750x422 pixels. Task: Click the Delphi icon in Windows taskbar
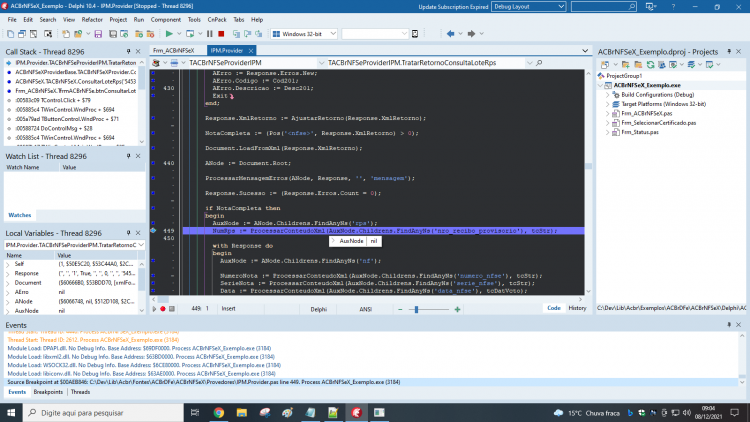click(x=356, y=412)
